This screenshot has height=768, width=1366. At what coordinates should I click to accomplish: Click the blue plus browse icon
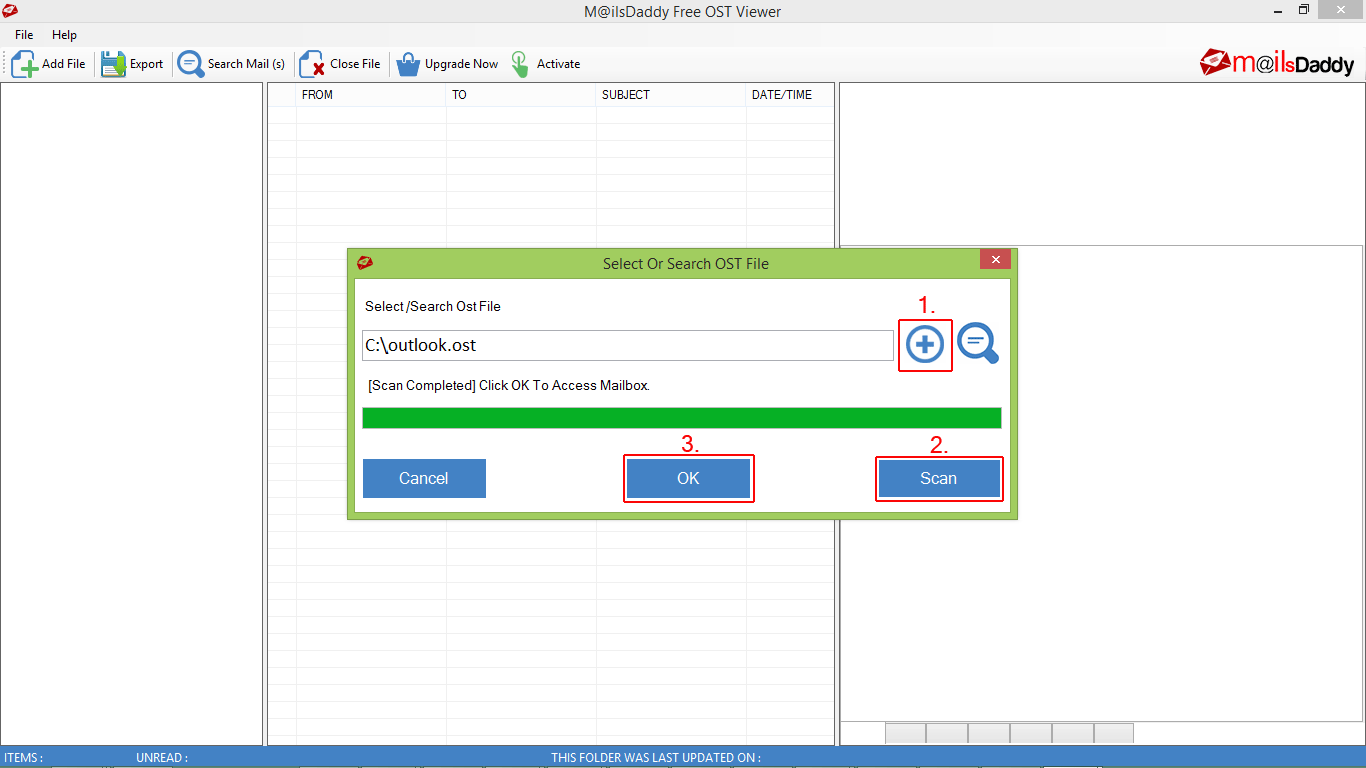925,345
